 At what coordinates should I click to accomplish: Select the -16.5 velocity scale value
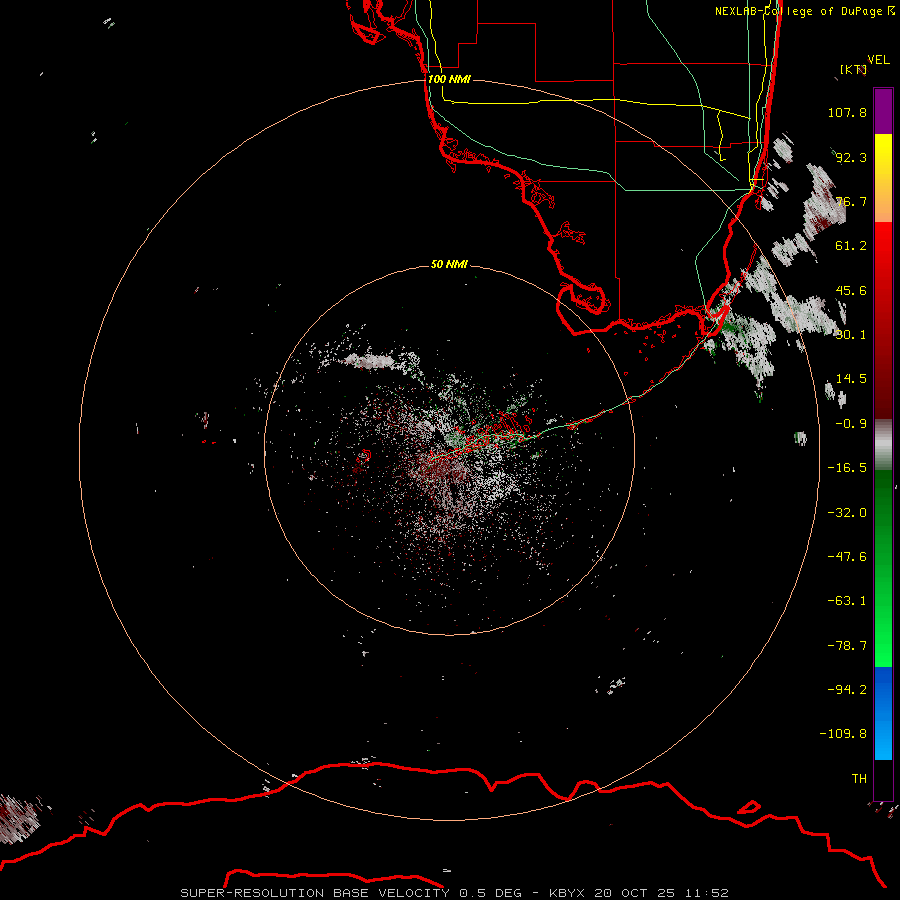tap(847, 468)
